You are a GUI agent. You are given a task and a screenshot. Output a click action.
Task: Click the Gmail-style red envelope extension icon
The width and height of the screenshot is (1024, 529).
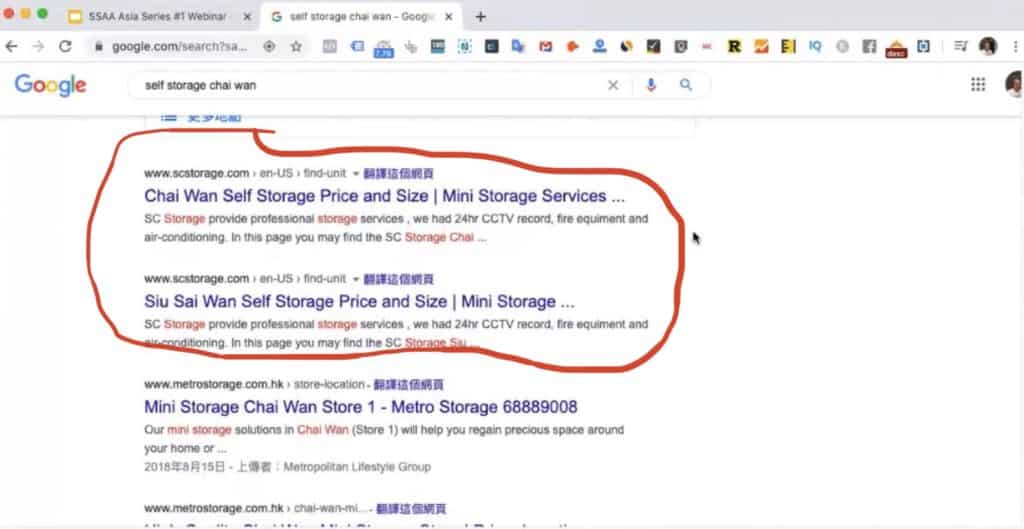(x=545, y=46)
